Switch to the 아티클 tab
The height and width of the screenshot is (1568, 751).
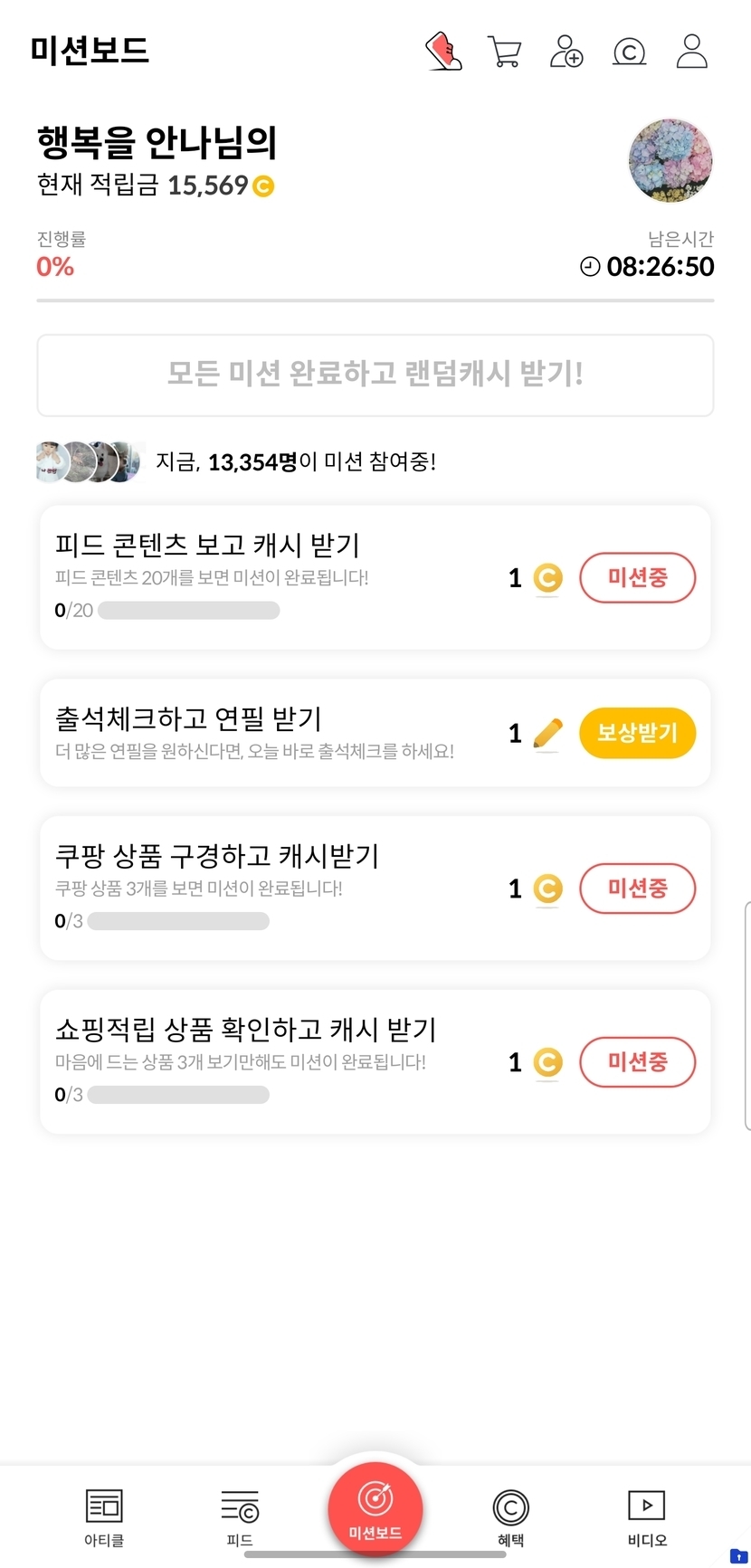(x=104, y=1517)
